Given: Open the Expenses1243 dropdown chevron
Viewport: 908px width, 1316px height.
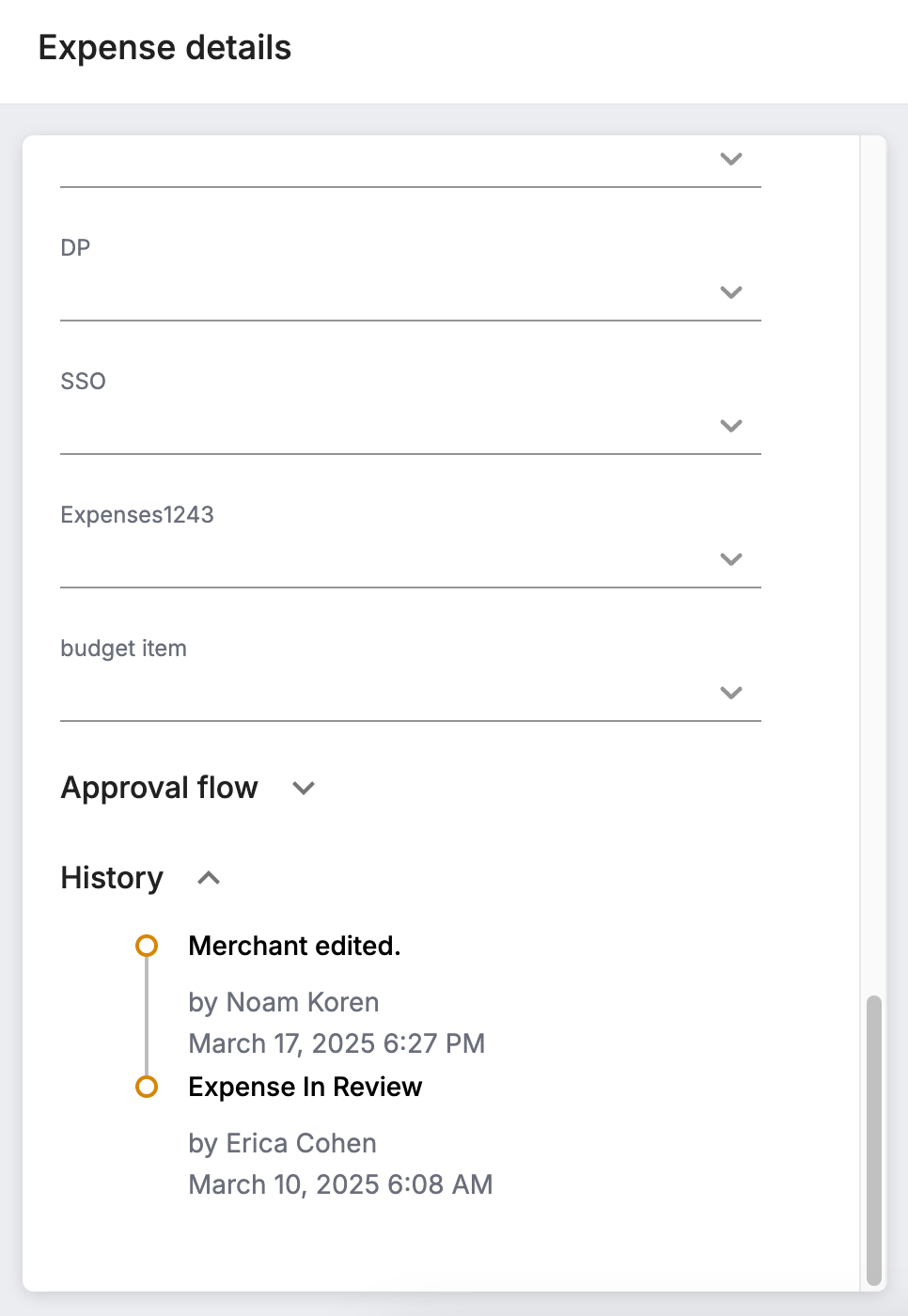Looking at the screenshot, I should click(731, 559).
